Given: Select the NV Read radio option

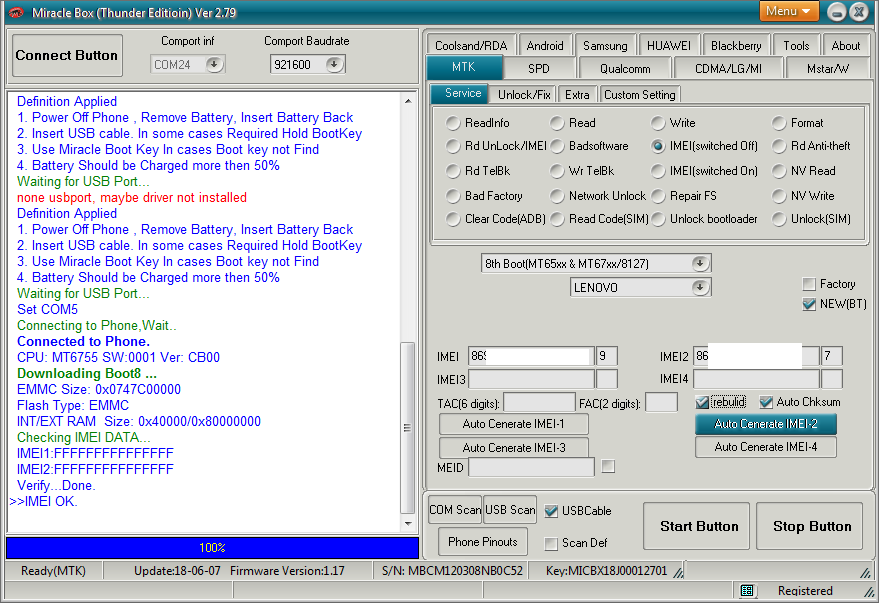Looking at the screenshot, I should pos(779,171).
